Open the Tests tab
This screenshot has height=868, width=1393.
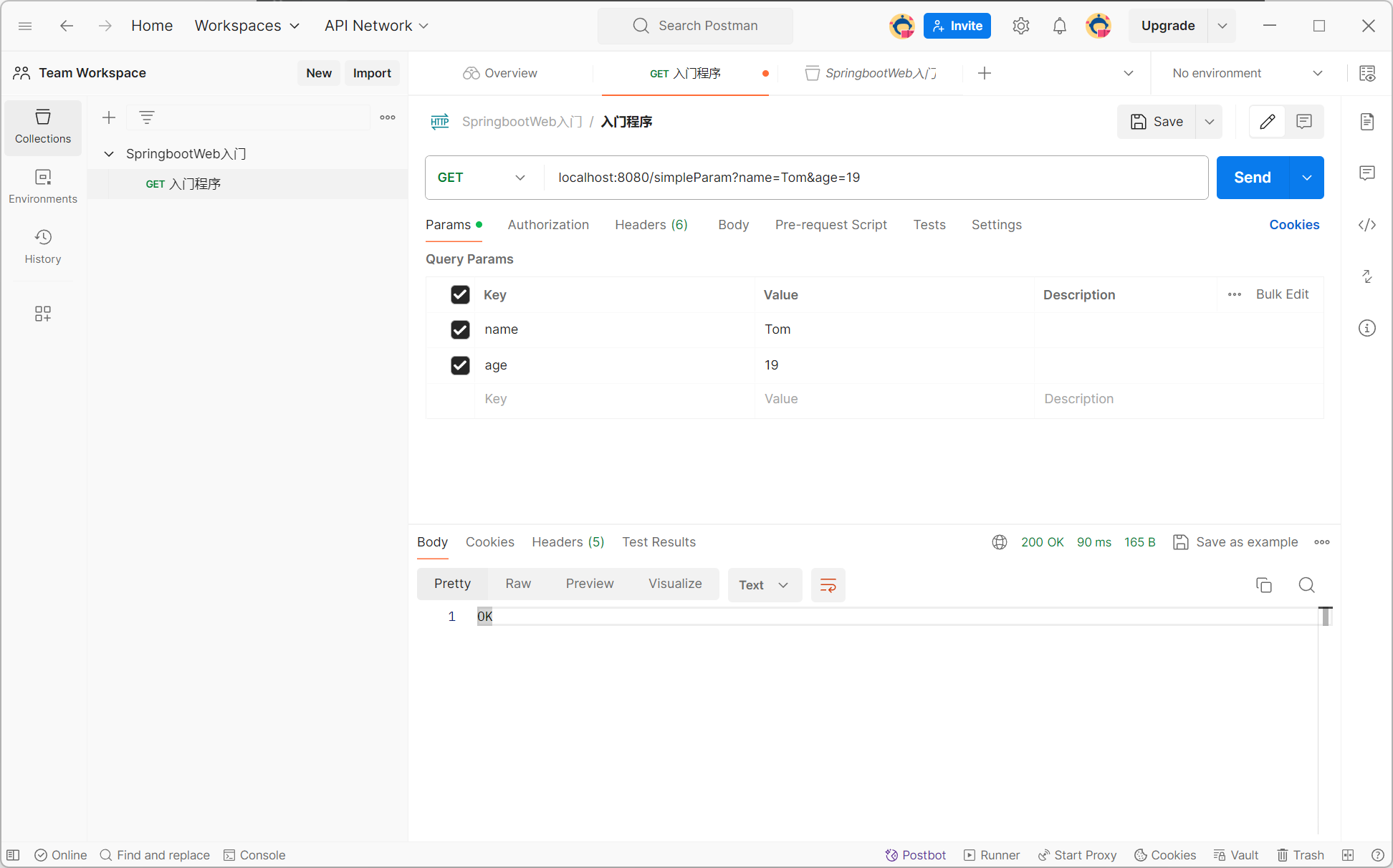pos(929,225)
